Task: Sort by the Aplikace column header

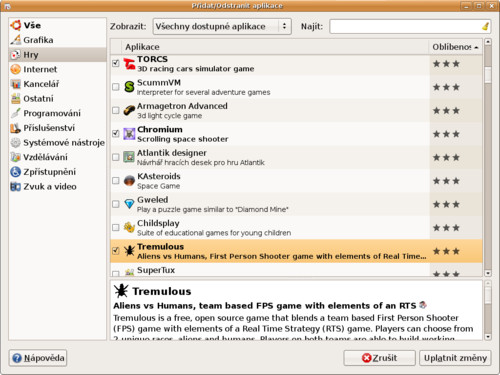Action: point(275,47)
